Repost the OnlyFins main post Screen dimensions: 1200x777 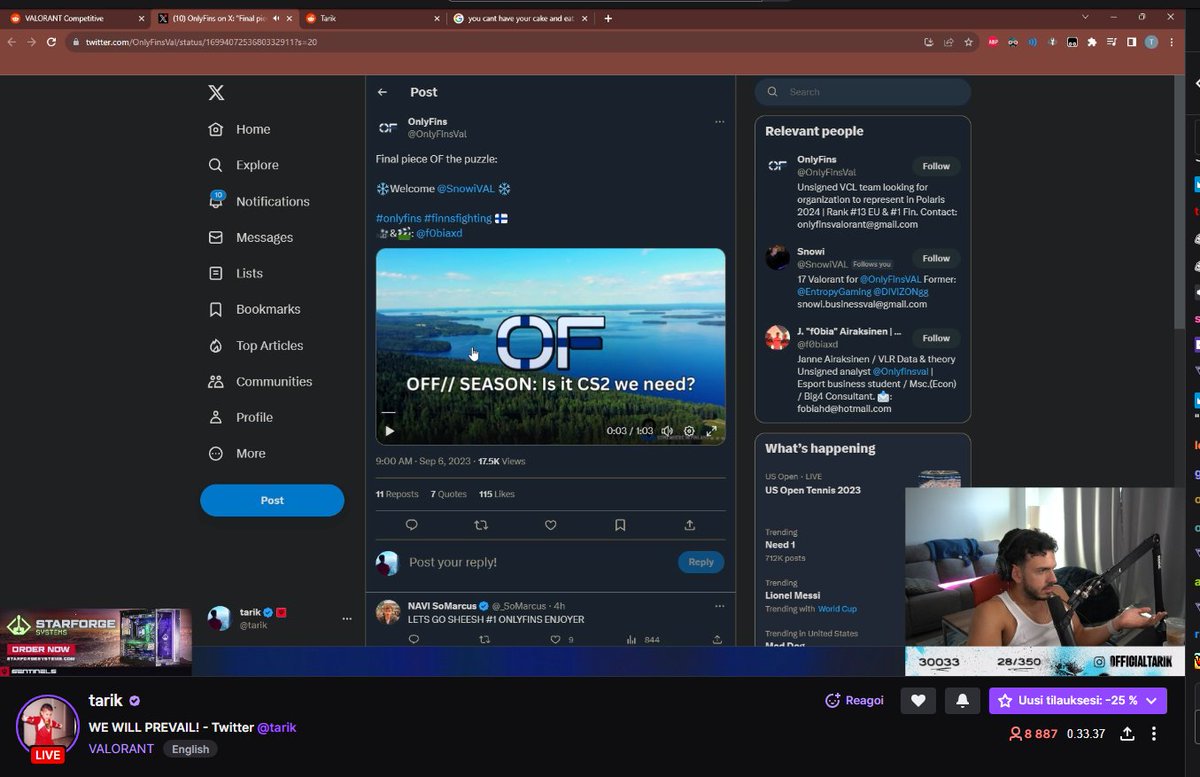pos(481,525)
